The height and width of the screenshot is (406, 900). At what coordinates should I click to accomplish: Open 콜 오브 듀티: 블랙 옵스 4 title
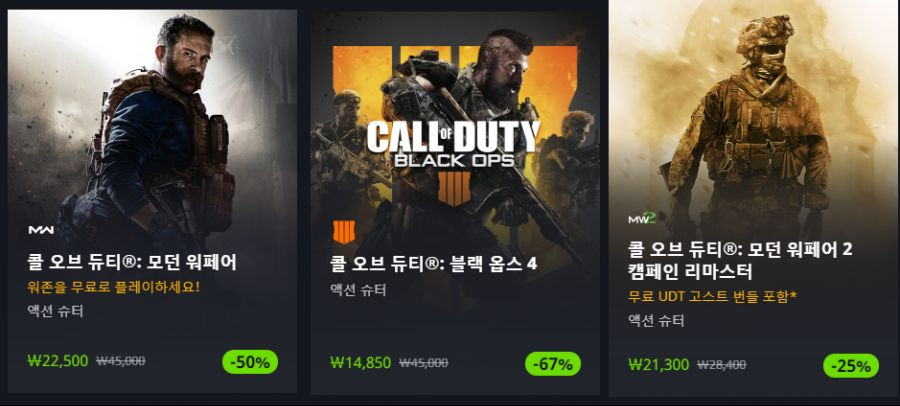tap(434, 264)
